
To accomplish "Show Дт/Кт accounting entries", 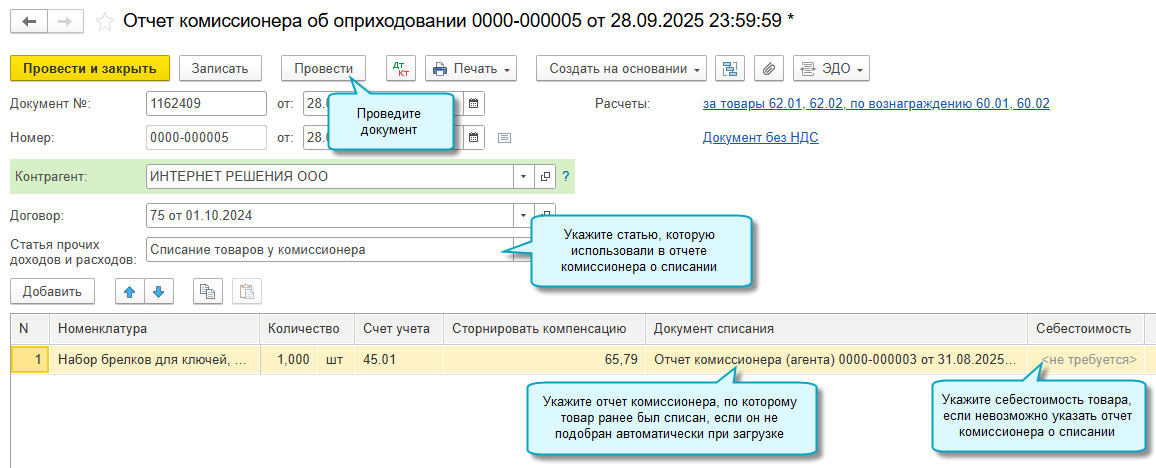I will tap(401, 68).
